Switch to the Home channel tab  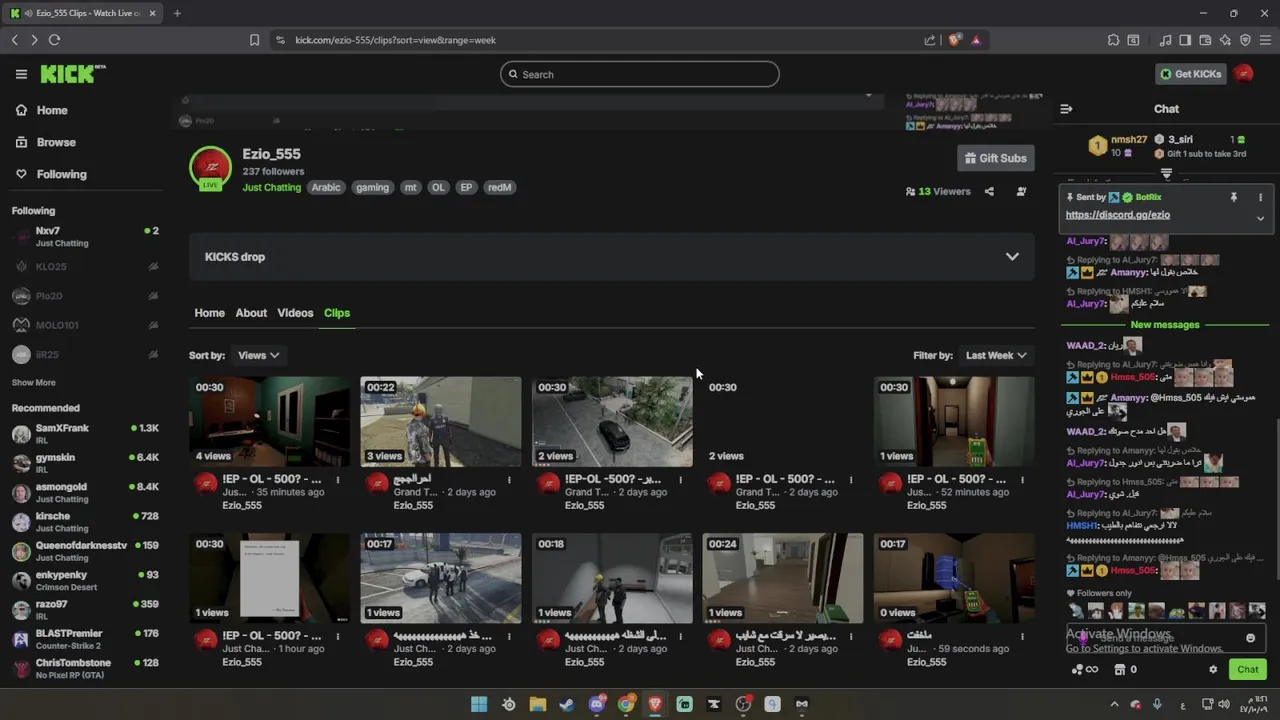pyautogui.click(x=209, y=313)
